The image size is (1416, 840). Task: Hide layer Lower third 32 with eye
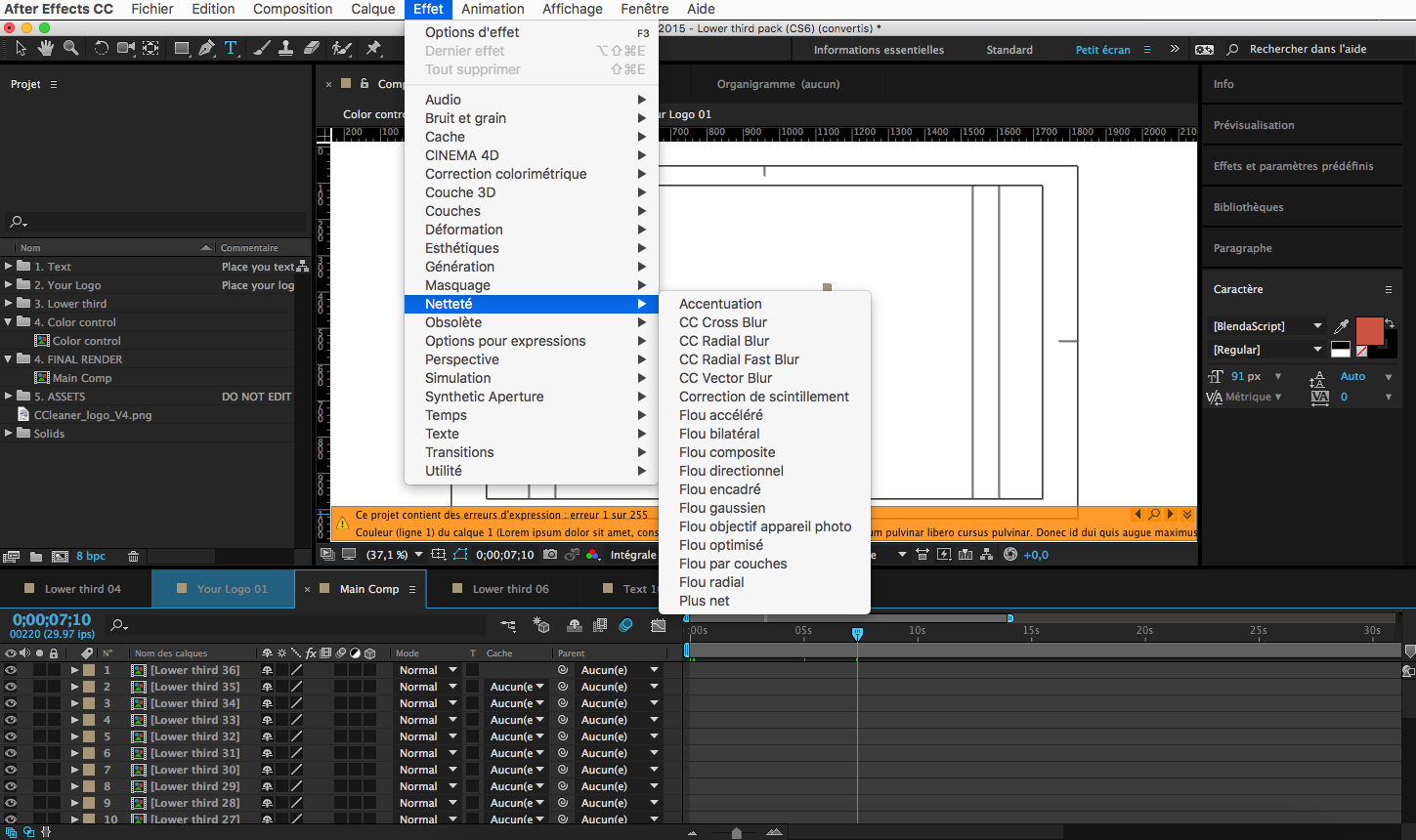tap(11, 736)
